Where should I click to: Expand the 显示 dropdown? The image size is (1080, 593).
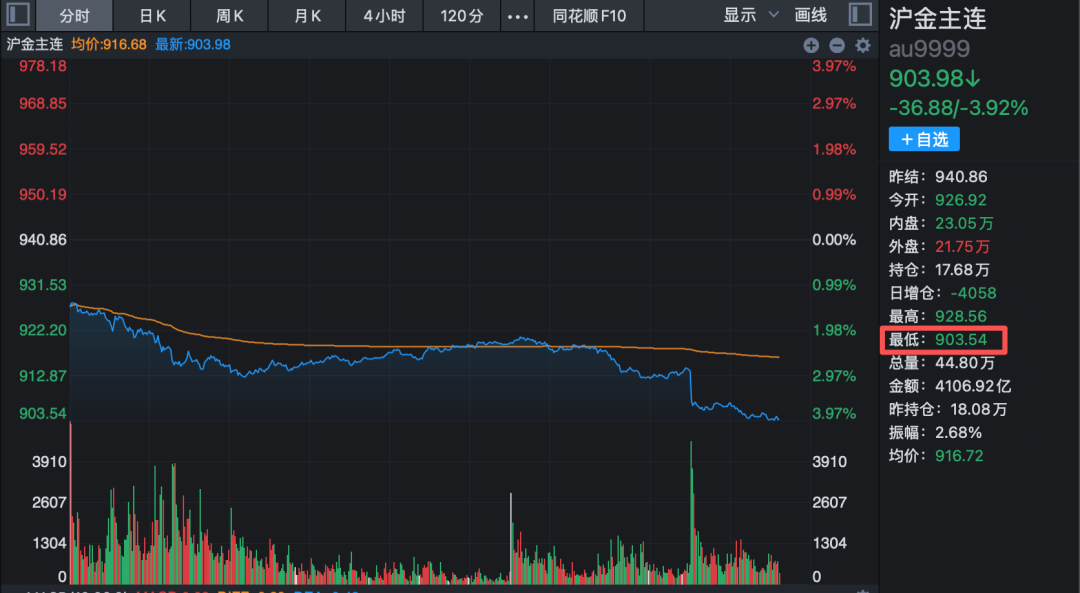pyautogui.click(x=750, y=15)
